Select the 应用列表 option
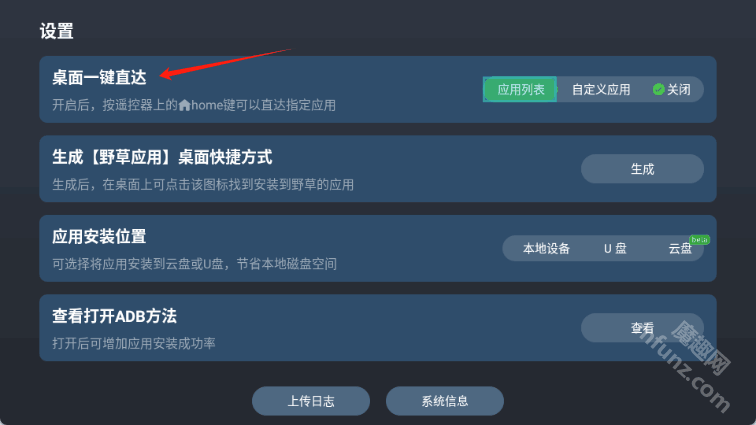This screenshot has width=756, height=425. 520,89
